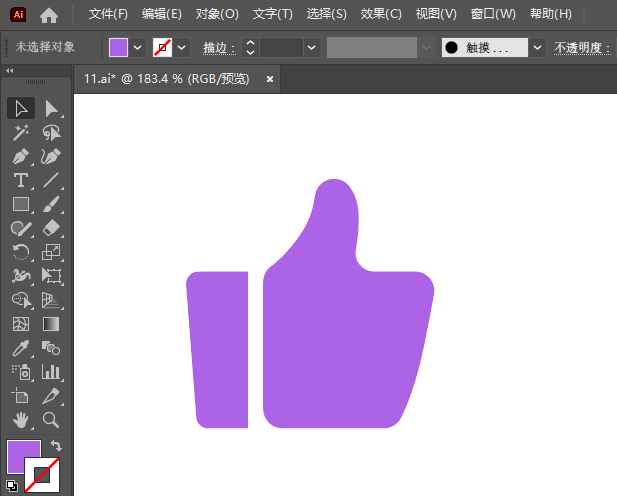617x496 pixels.
Task: Reset to default fill and stroke
Action: pos(12,486)
